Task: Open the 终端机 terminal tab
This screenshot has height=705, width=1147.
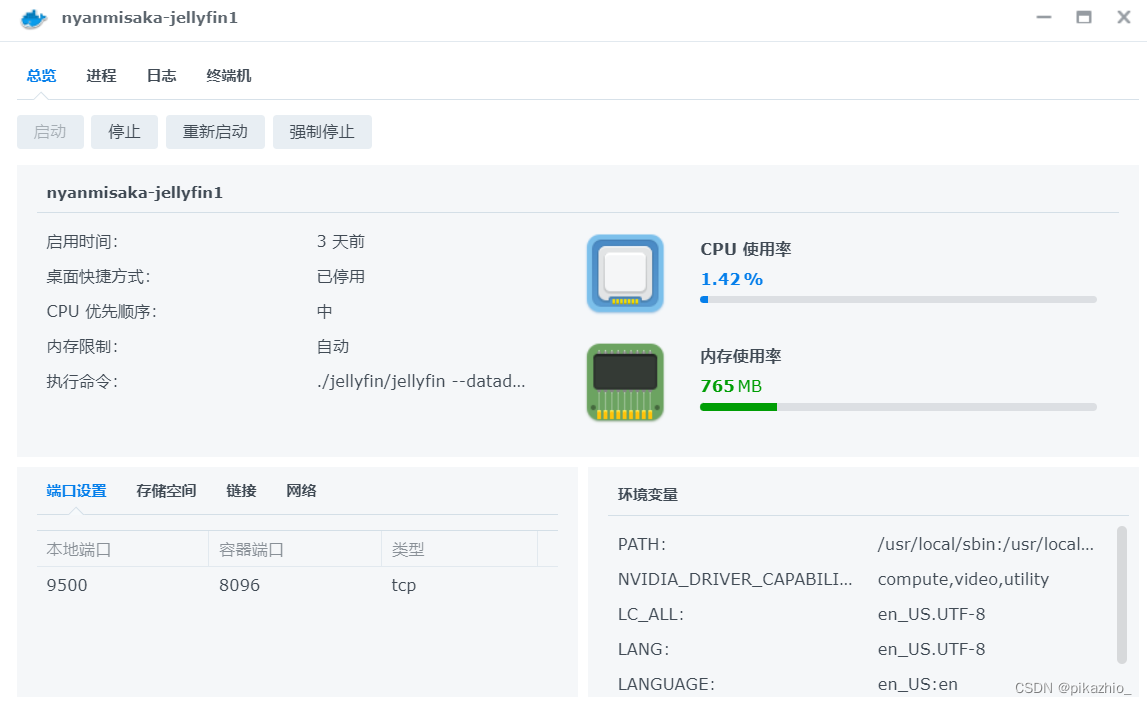Action: (x=229, y=75)
